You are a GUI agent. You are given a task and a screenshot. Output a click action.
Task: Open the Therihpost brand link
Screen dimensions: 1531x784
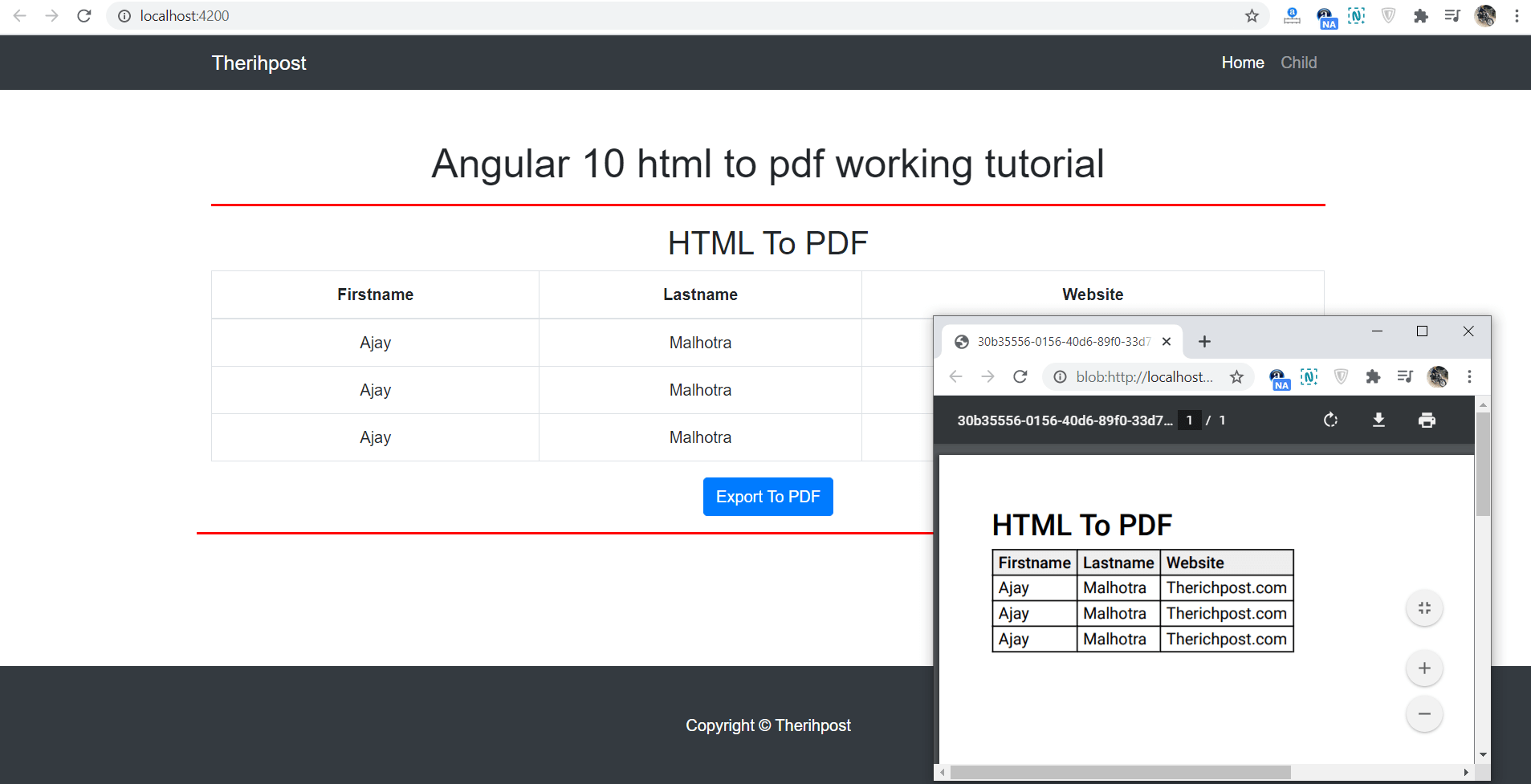point(259,62)
